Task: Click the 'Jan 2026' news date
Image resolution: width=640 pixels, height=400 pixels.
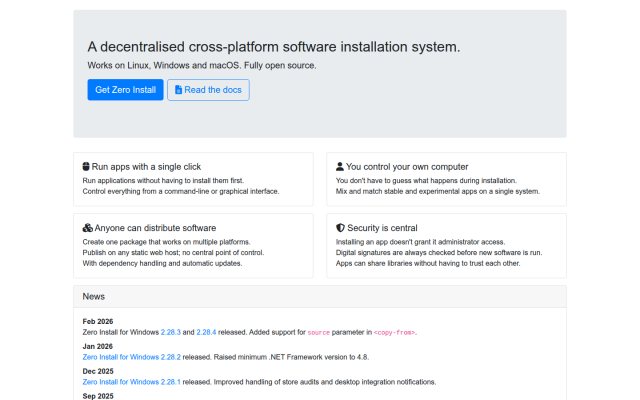Action: 98,347
